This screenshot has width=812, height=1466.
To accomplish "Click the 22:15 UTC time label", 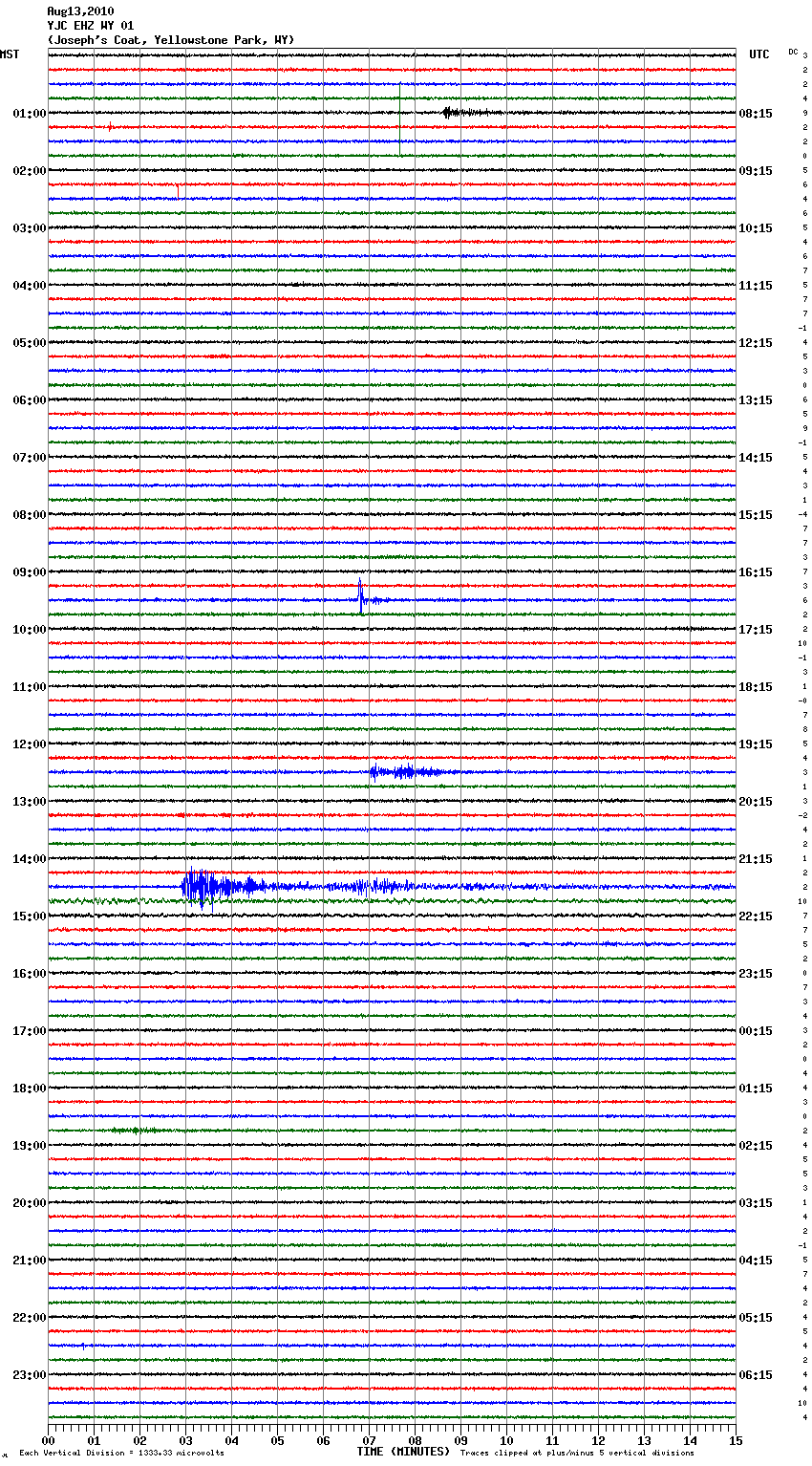I will [x=756, y=916].
